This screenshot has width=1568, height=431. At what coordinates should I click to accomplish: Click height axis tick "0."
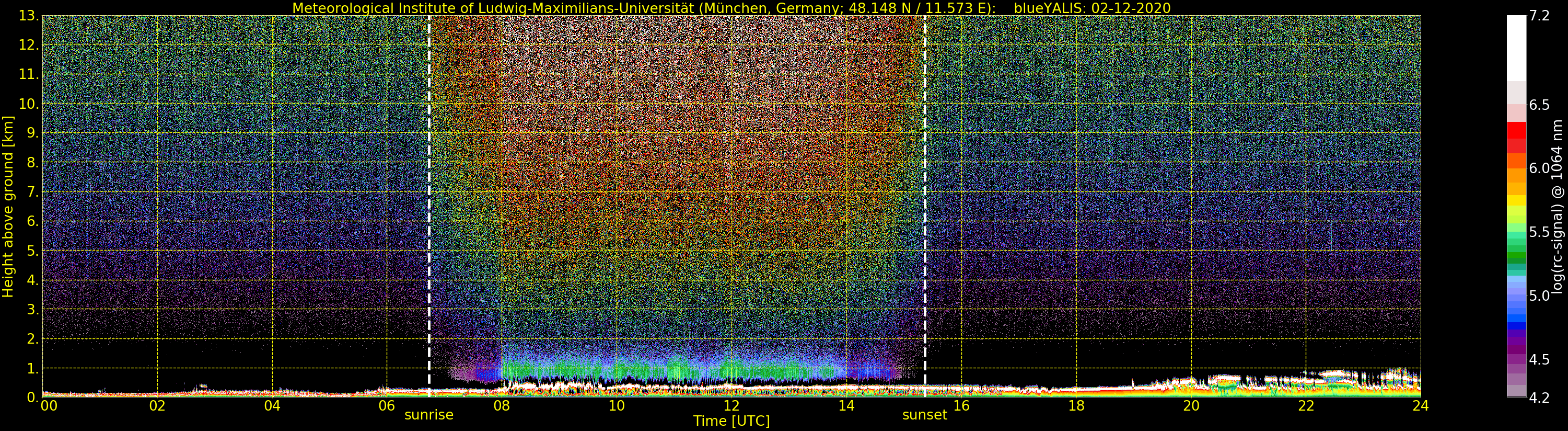coord(32,398)
